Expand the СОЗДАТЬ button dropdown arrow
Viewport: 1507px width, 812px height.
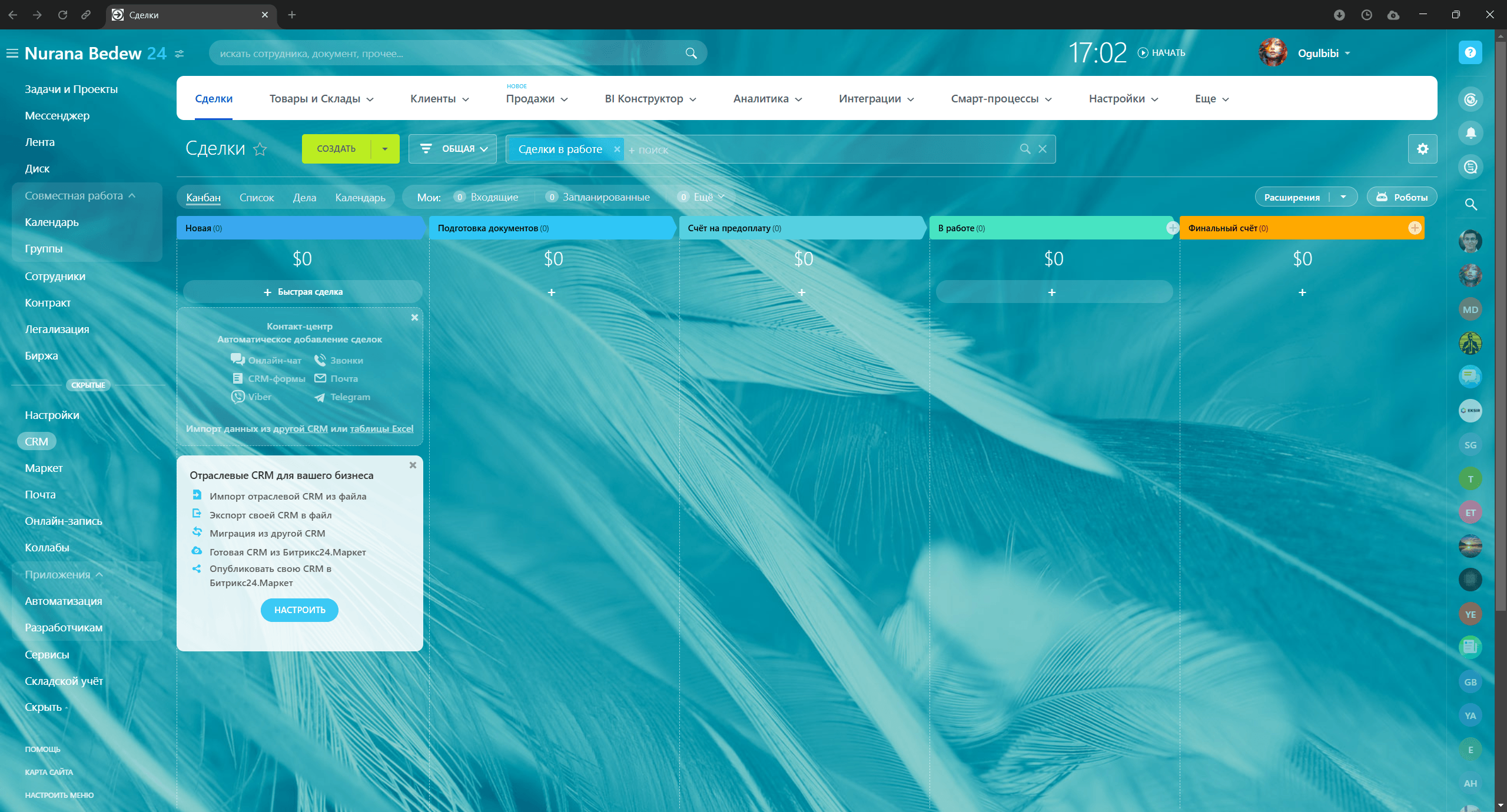coord(385,149)
